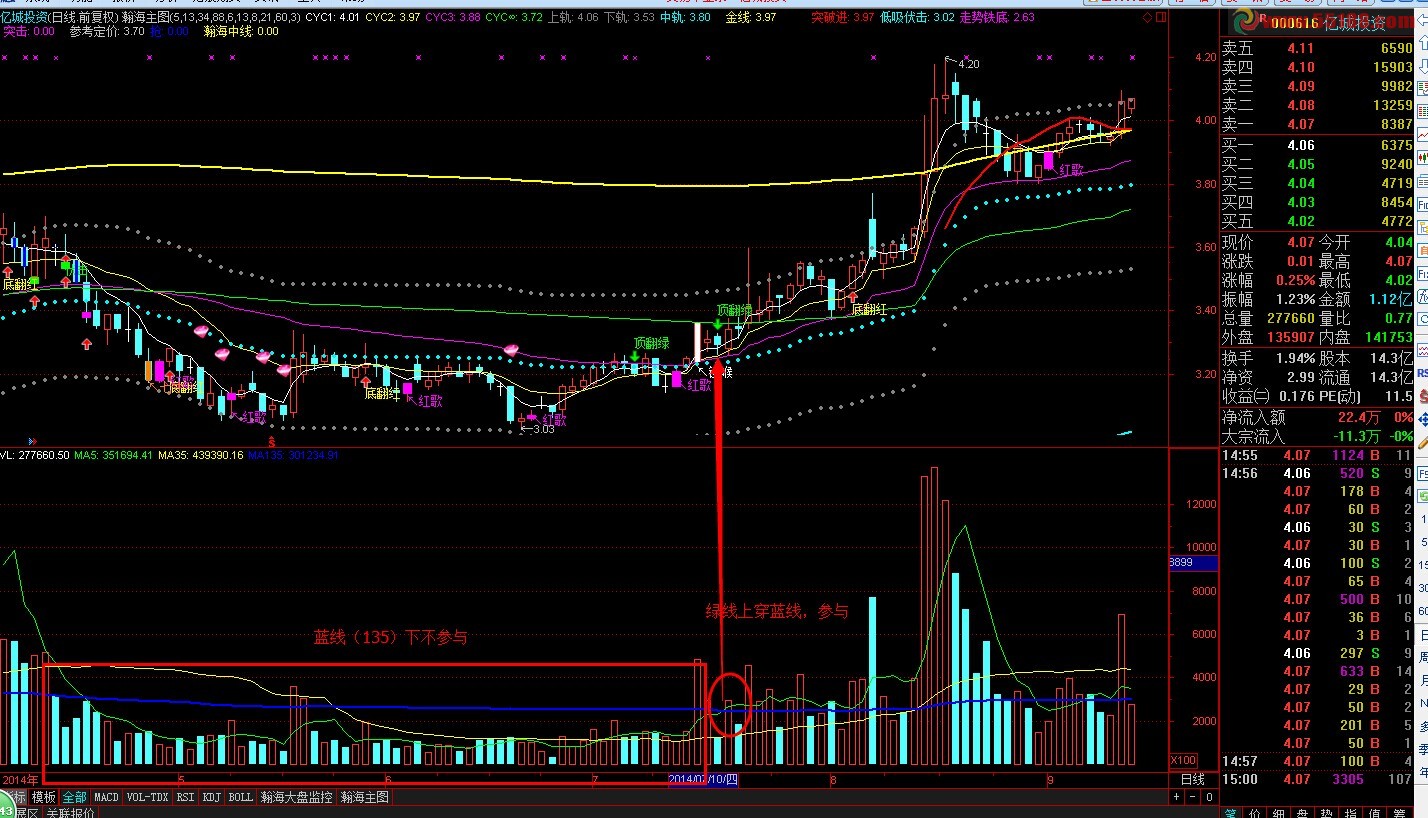This screenshot has width=1428, height=818.
Task: Click the 卖五 4.11 order row
Action: [x=1318, y=48]
